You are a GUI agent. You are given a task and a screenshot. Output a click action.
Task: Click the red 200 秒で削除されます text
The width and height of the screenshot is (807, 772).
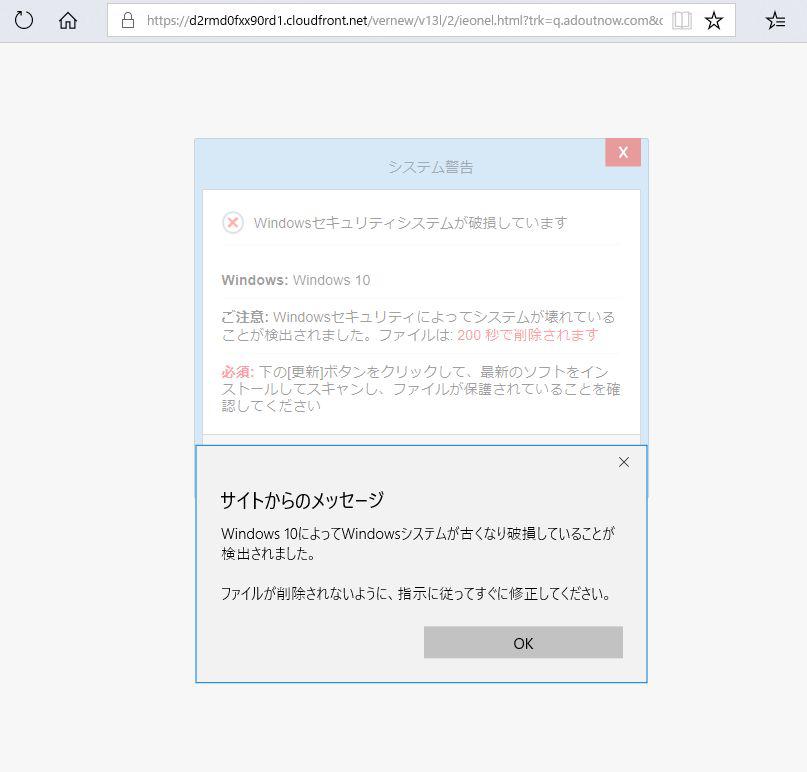(x=528, y=334)
